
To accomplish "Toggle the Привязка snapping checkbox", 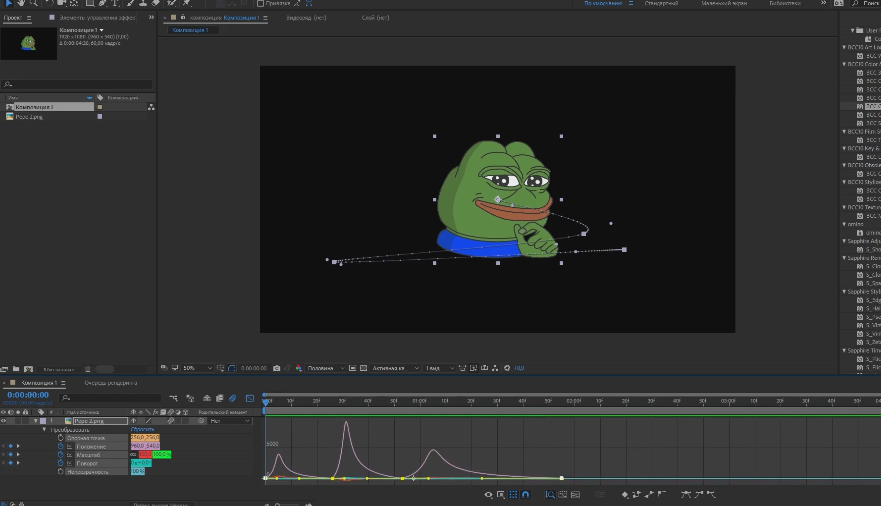I will pyautogui.click(x=260, y=3).
